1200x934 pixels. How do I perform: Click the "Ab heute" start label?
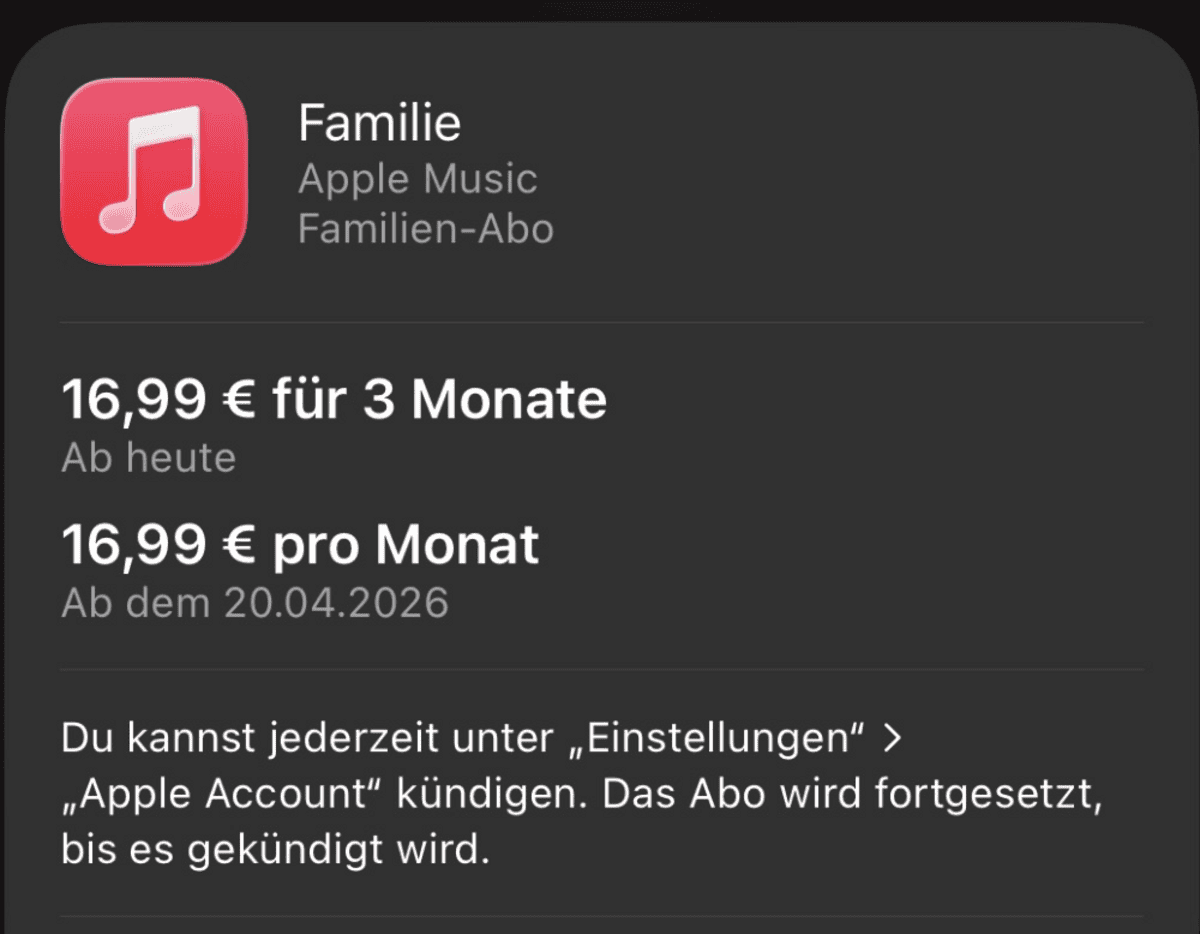tap(148, 458)
